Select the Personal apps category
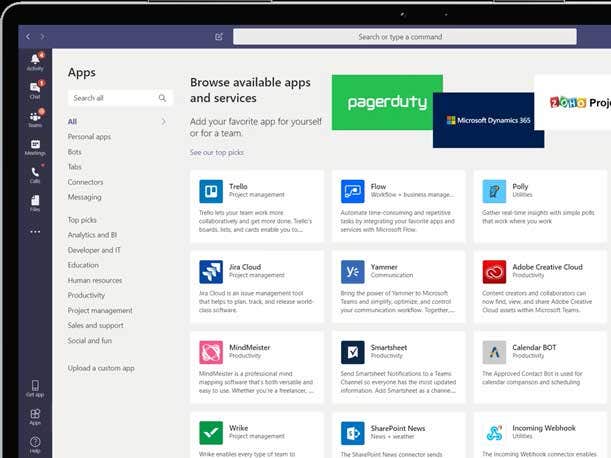 (89, 136)
